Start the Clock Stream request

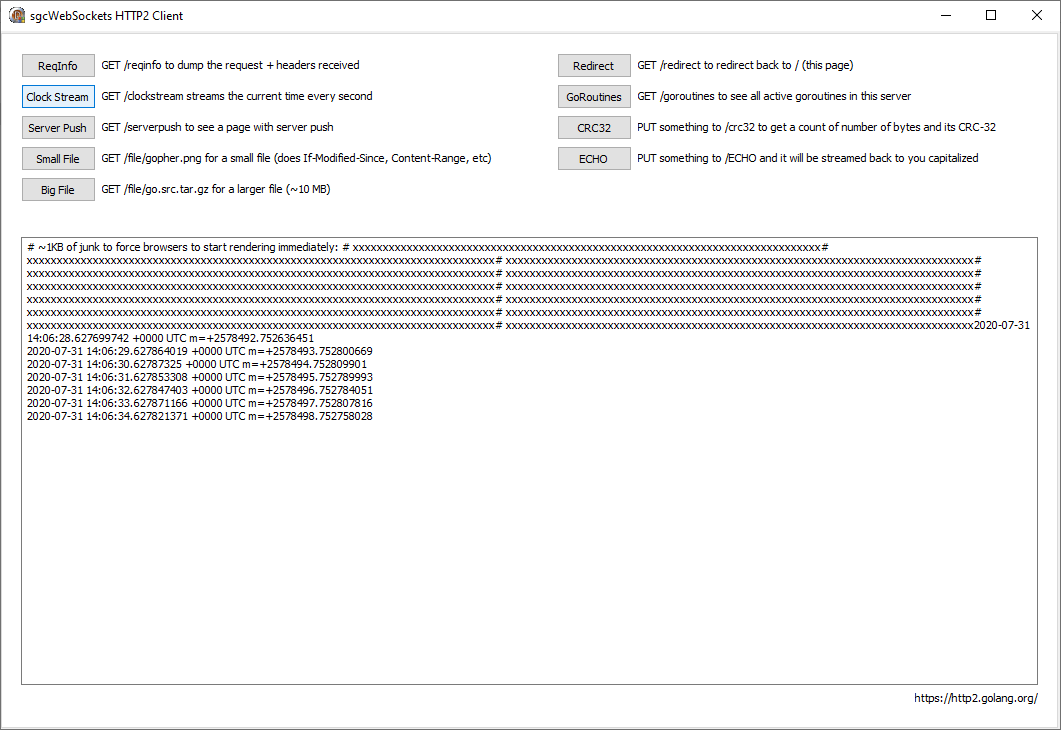click(58, 97)
